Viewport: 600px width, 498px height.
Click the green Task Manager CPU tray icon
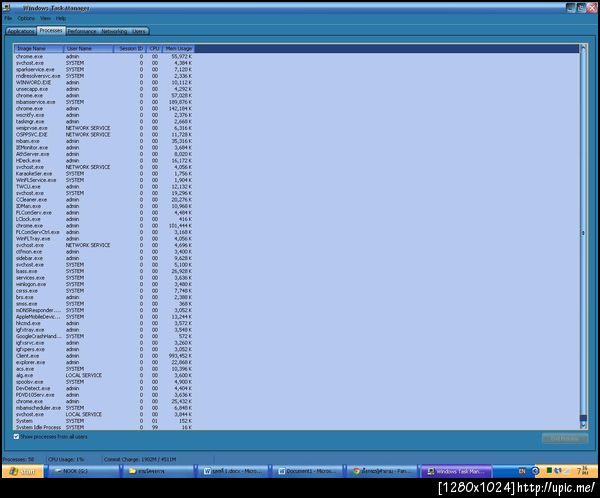point(549,470)
